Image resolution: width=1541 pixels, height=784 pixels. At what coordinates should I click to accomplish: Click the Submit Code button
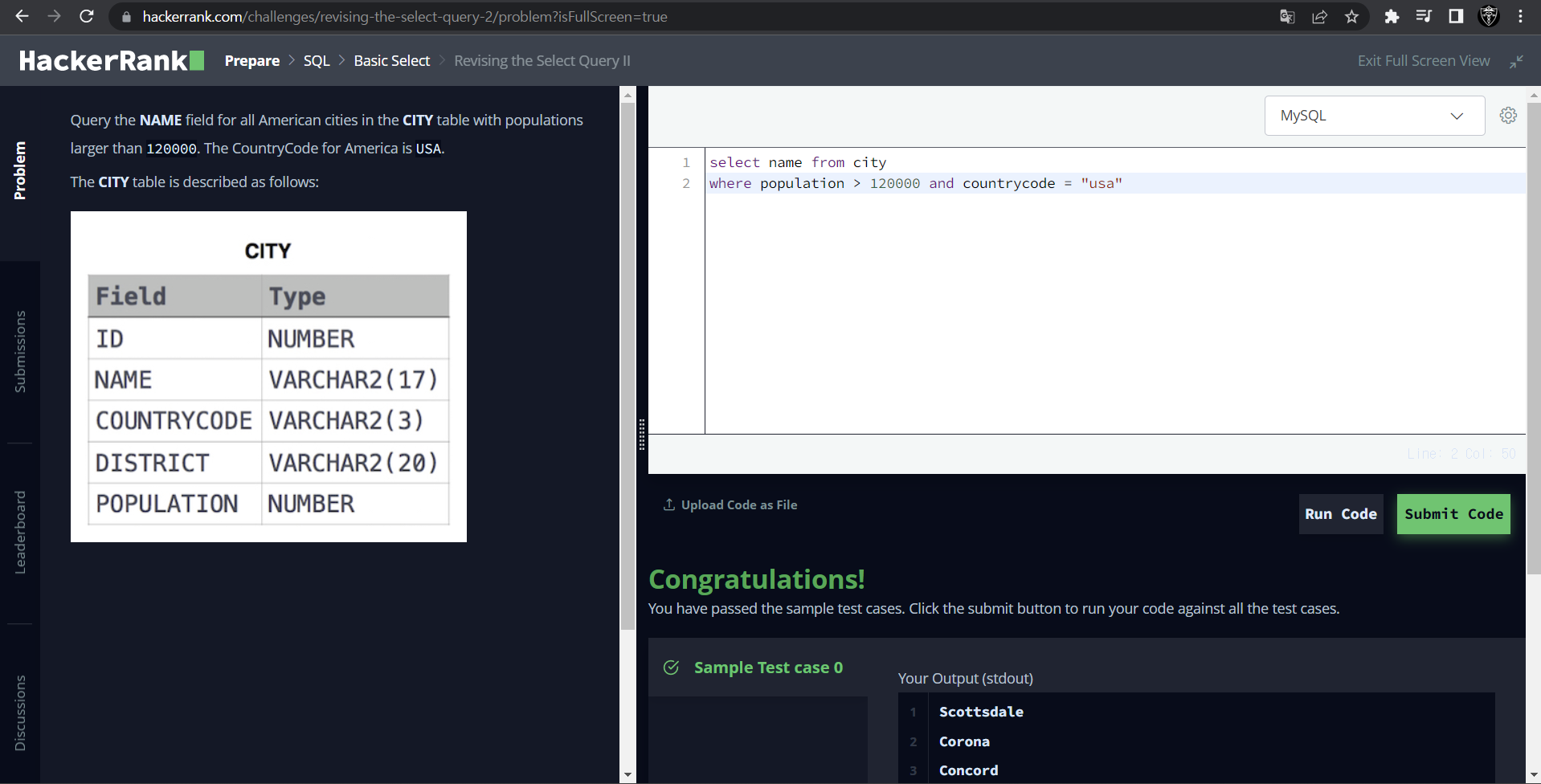click(x=1453, y=514)
